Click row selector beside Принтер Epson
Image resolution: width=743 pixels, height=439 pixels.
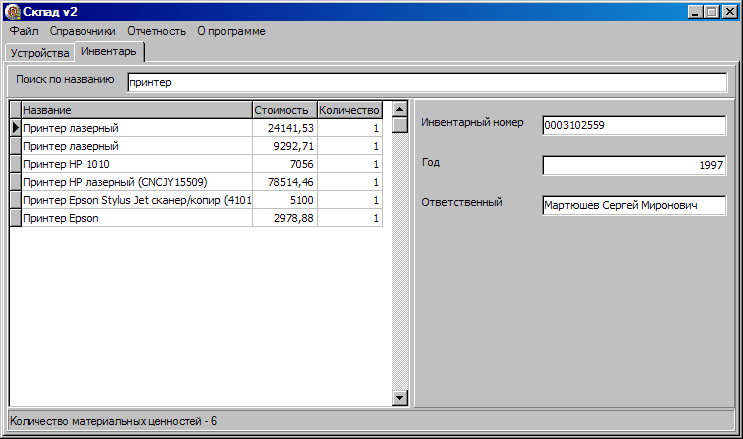(16, 218)
